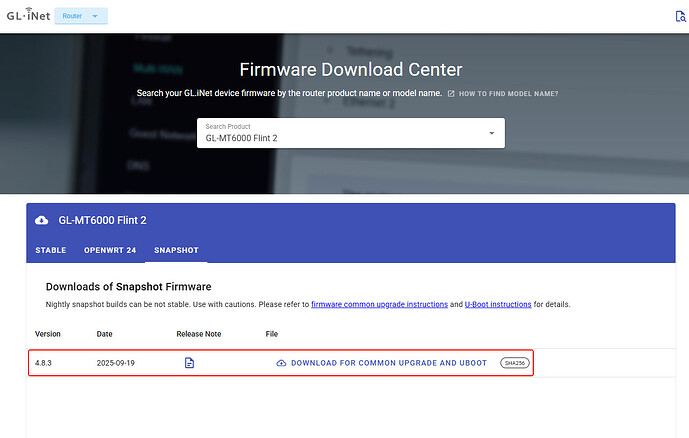Switch to the STABLE tab
Screen dimensions: 689x438
point(51,248)
